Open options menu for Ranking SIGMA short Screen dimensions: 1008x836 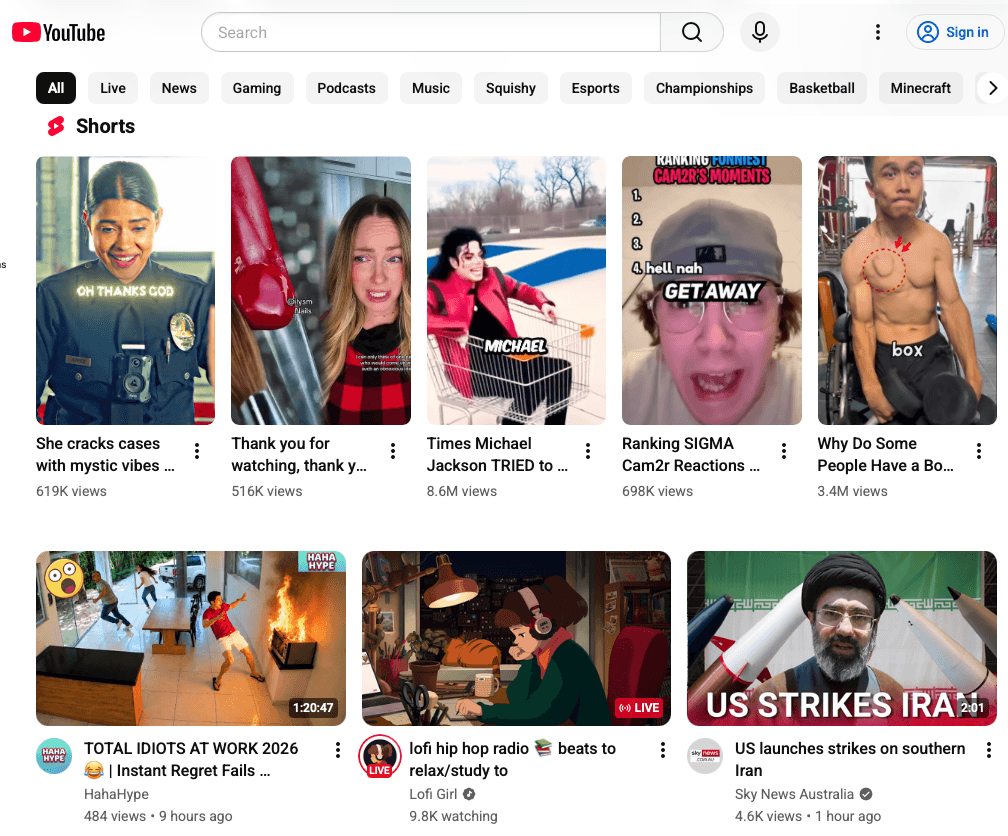pyautogui.click(x=784, y=451)
